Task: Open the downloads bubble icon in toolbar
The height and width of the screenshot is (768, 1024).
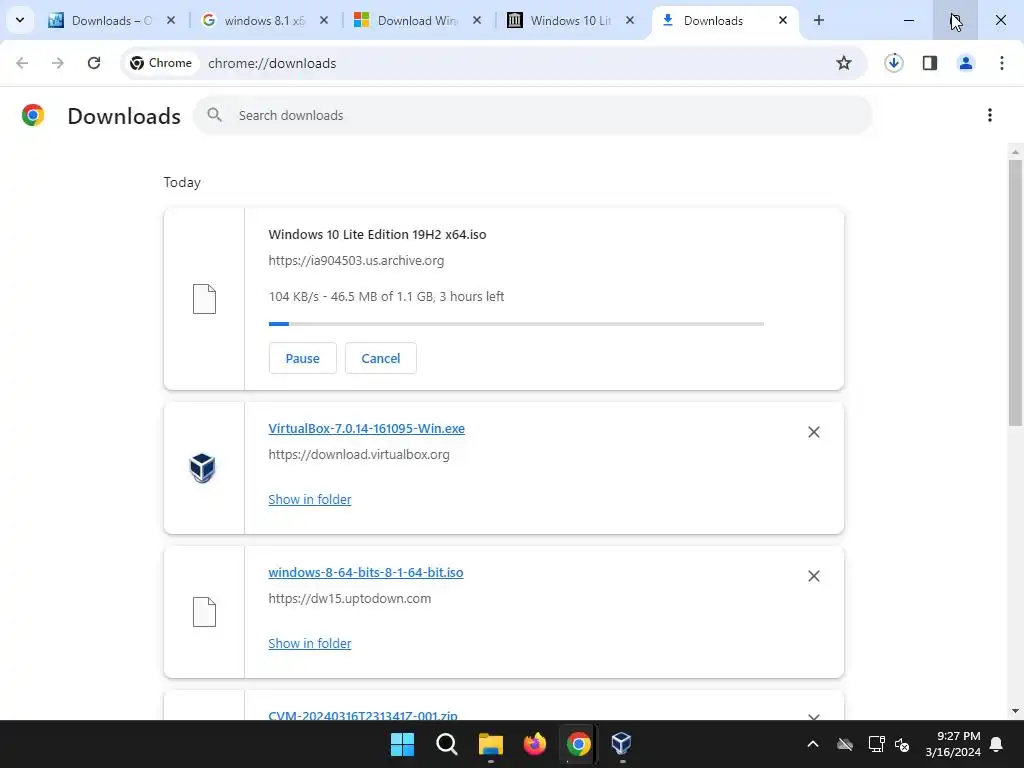Action: pyautogui.click(x=893, y=63)
